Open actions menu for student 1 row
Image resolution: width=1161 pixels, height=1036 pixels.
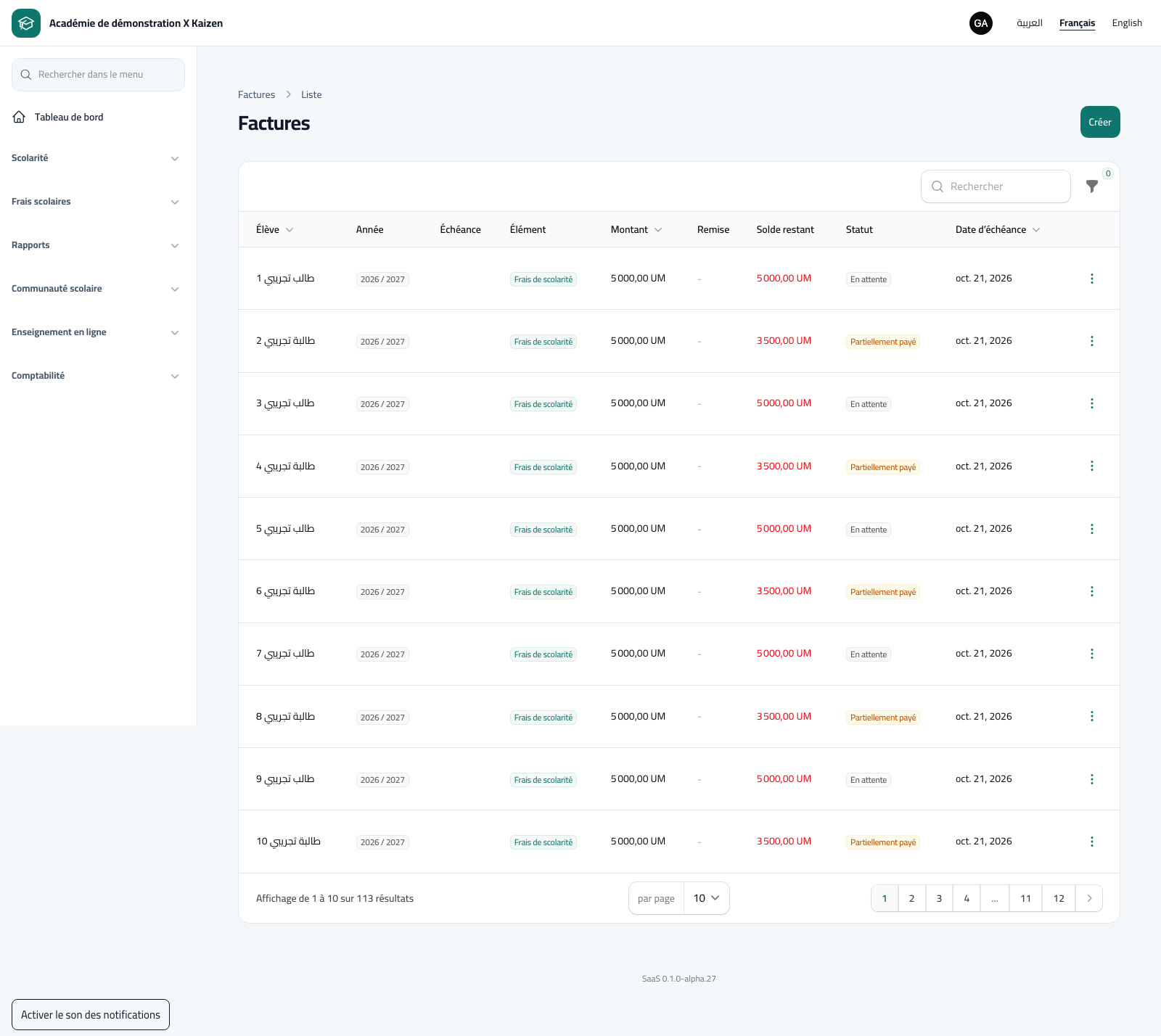(1092, 279)
